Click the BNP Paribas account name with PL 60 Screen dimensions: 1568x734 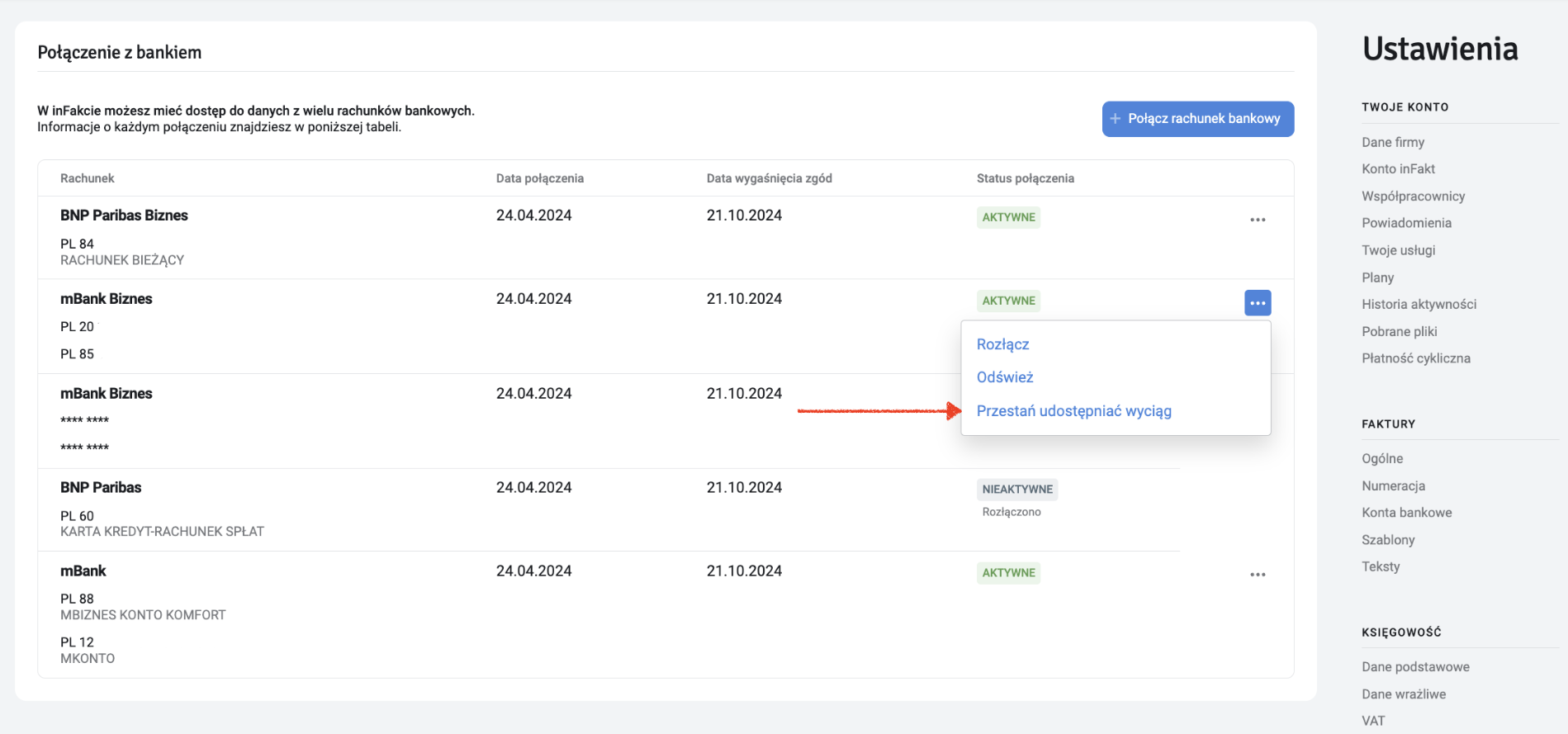pyautogui.click(x=101, y=488)
